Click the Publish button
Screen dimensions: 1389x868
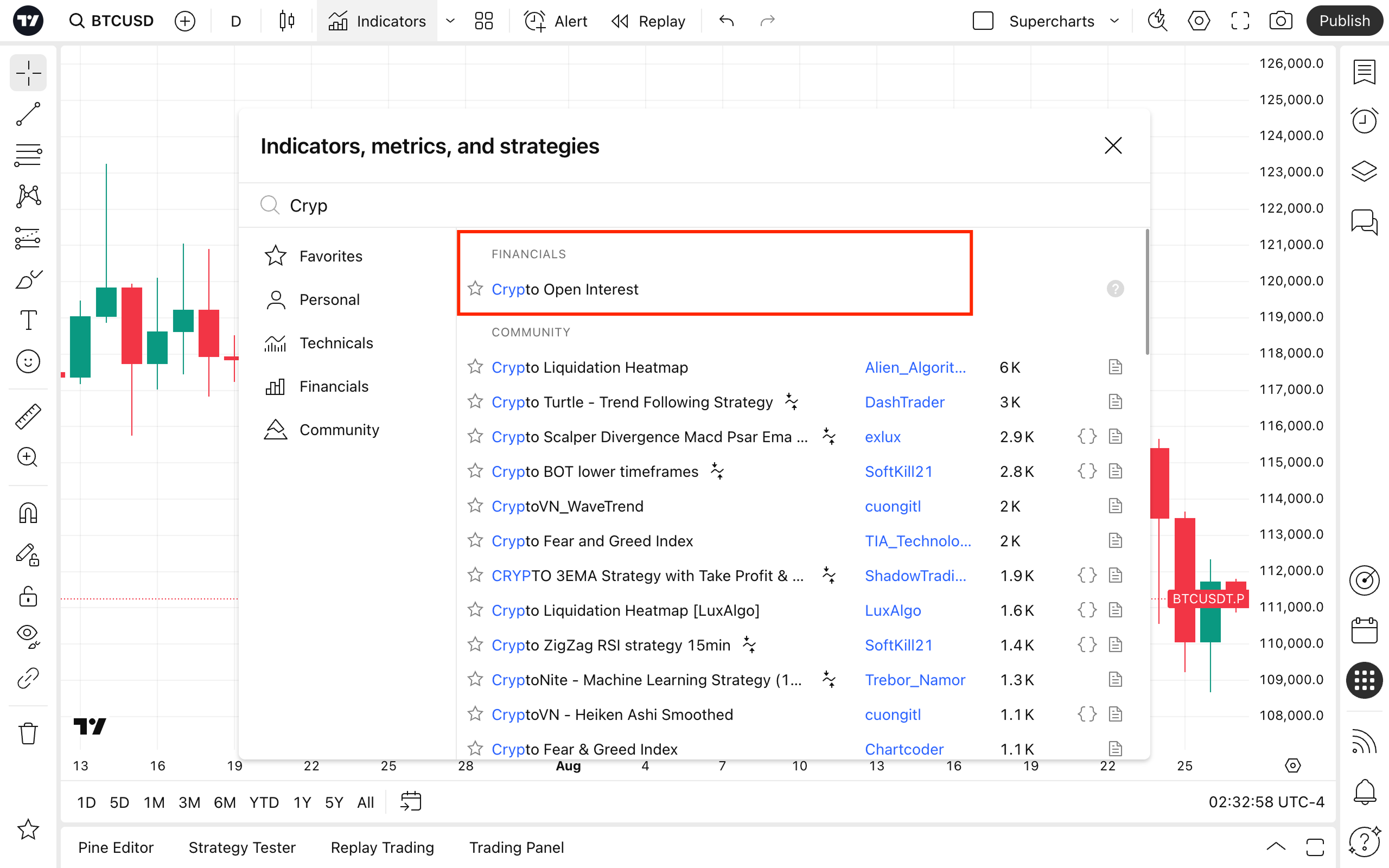tap(1343, 21)
